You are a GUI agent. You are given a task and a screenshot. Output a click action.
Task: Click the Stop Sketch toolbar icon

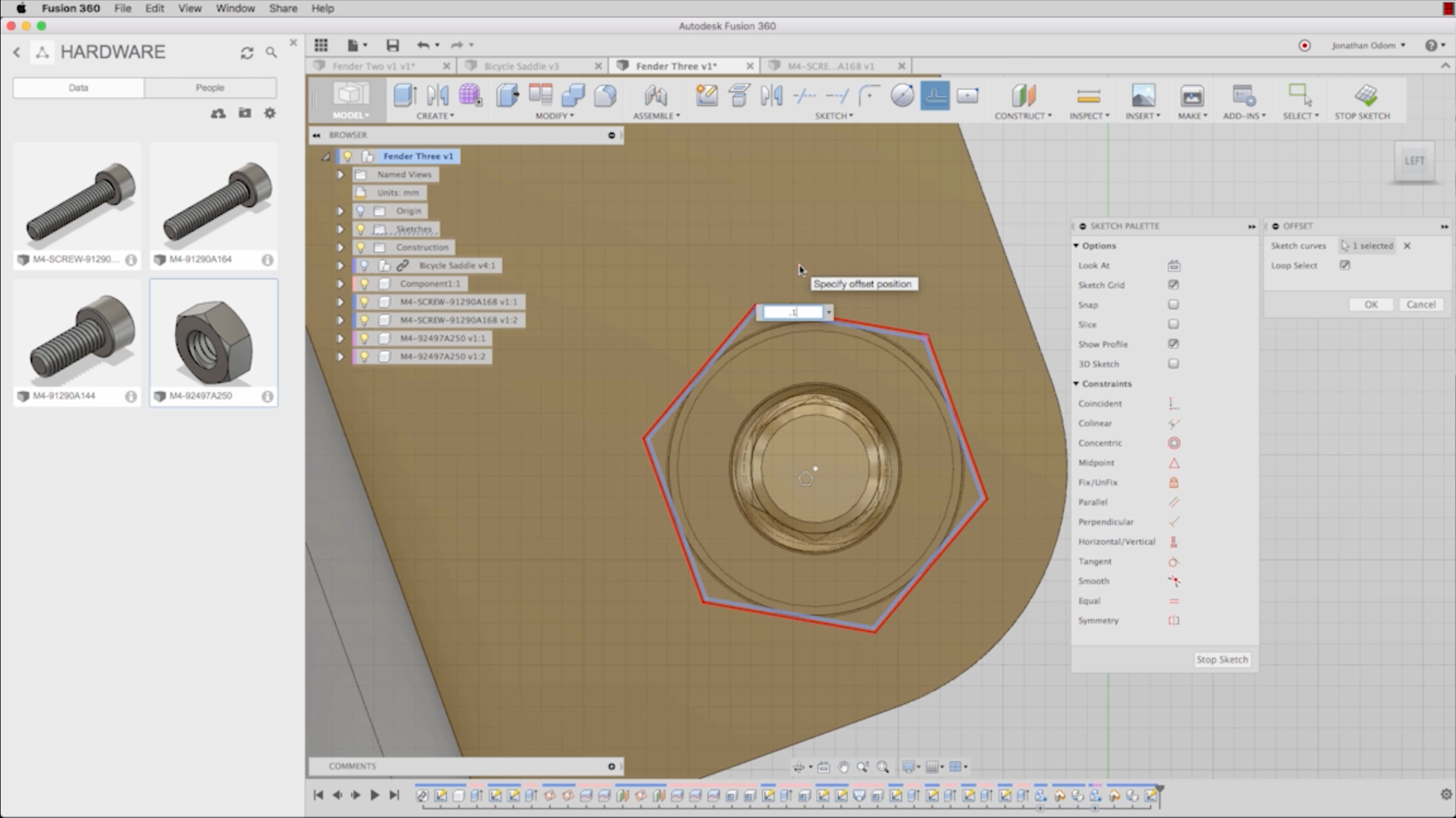[1364, 96]
